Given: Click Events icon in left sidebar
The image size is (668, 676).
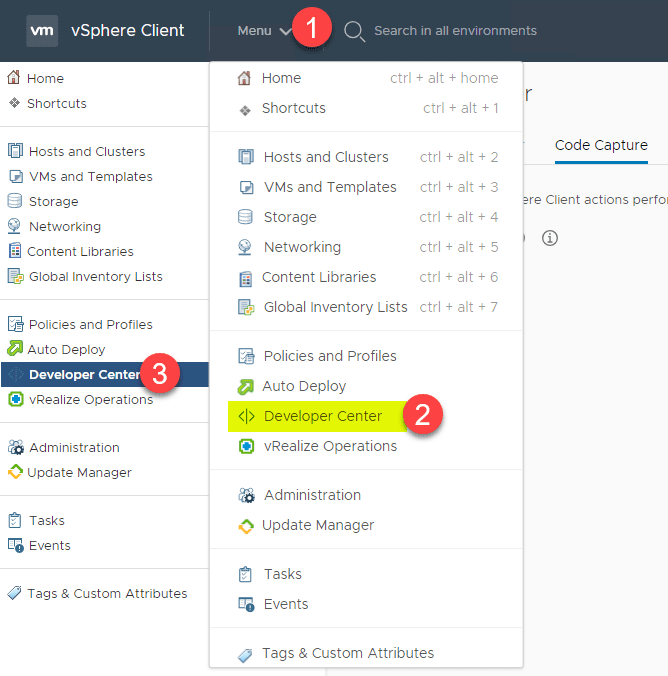Looking at the screenshot, I should (x=16, y=545).
